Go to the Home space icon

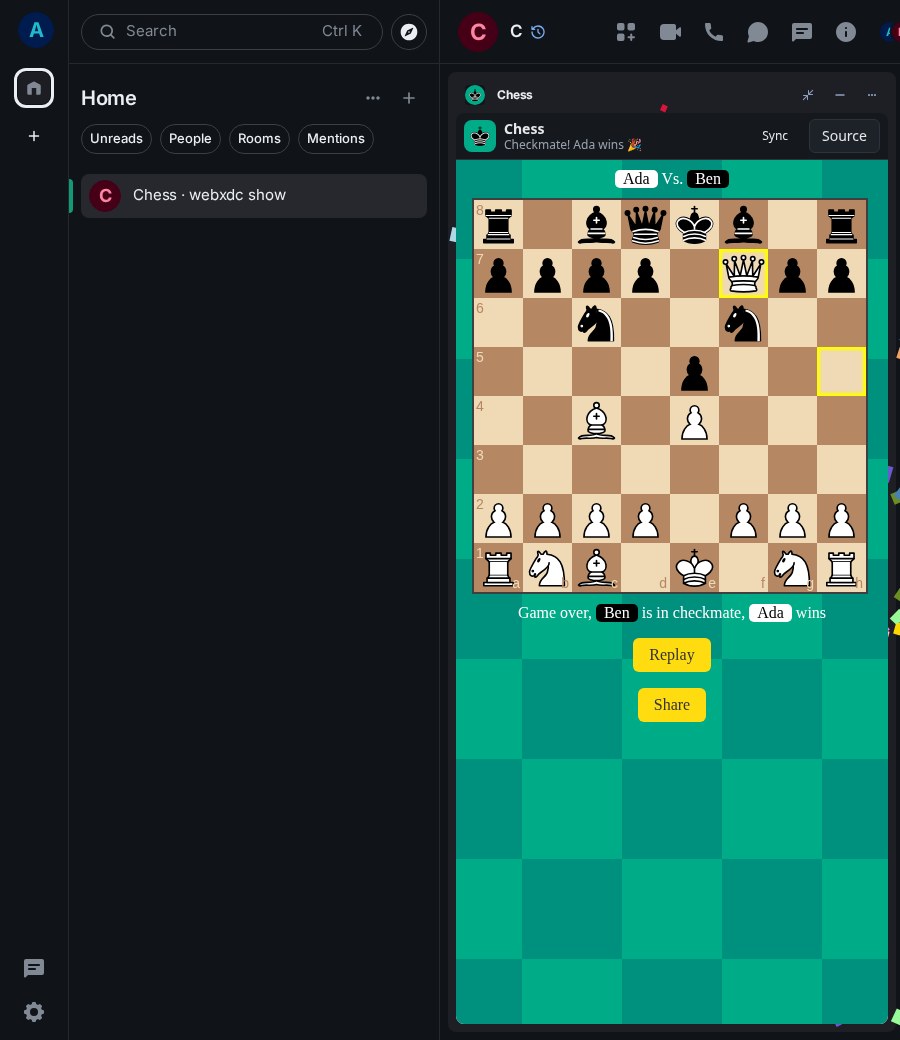pos(34,88)
